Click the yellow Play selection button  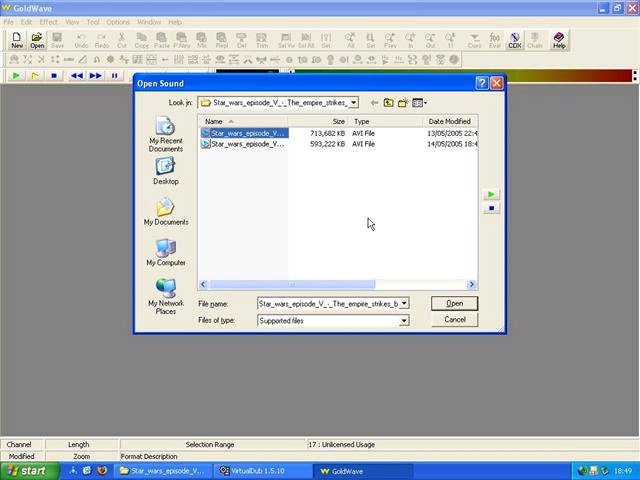point(35,76)
